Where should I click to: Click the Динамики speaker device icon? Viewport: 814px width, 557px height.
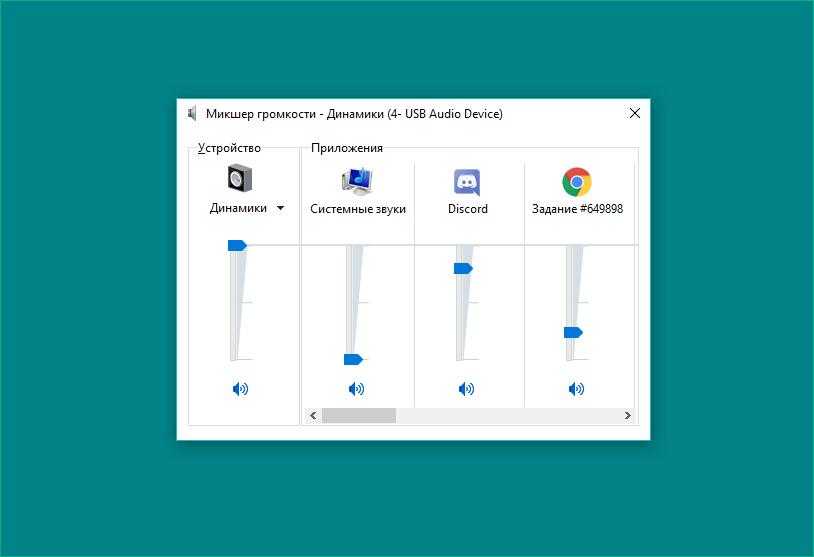coord(239,179)
